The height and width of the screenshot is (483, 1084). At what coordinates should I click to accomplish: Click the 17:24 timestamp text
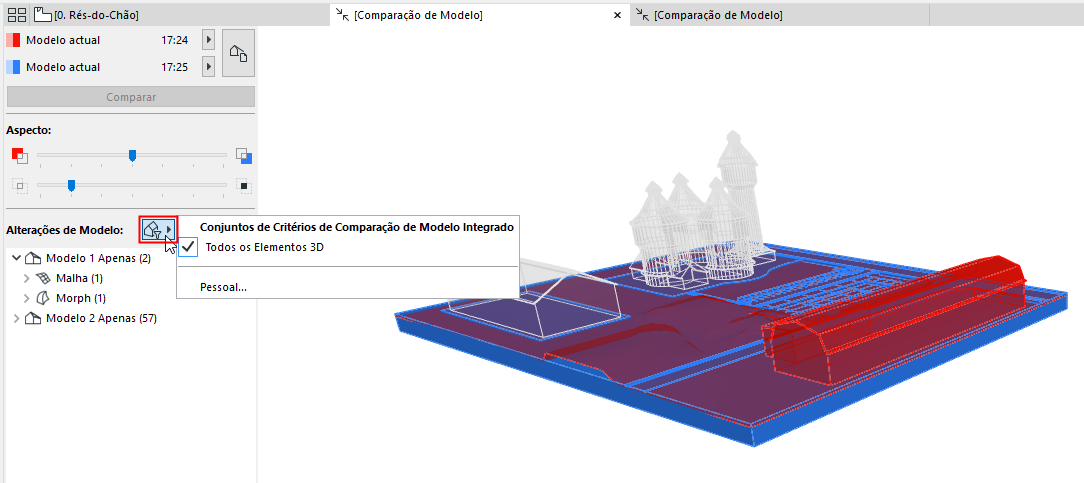pyautogui.click(x=175, y=40)
